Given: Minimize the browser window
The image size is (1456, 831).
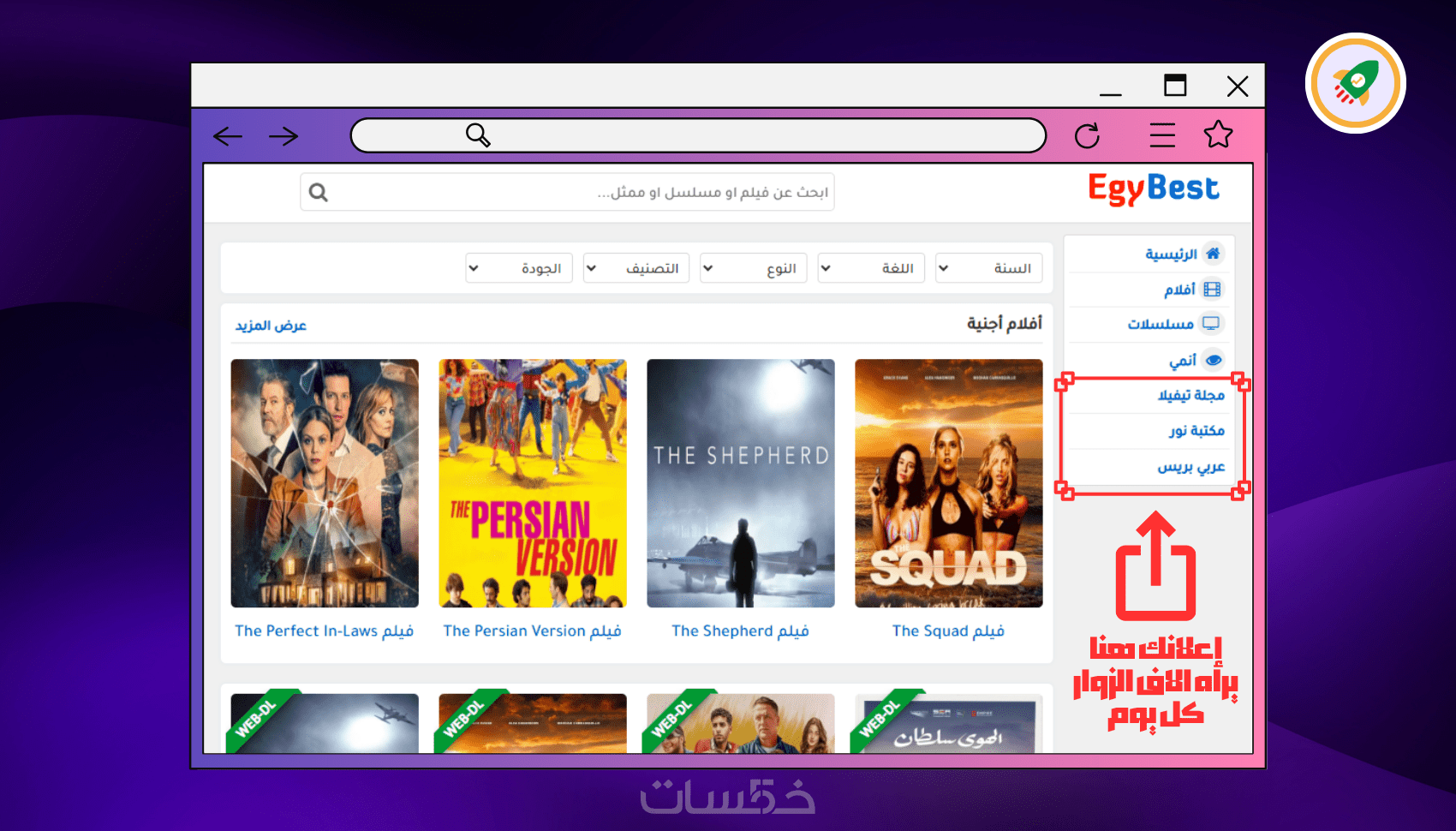Looking at the screenshot, I should [1111, 93].
